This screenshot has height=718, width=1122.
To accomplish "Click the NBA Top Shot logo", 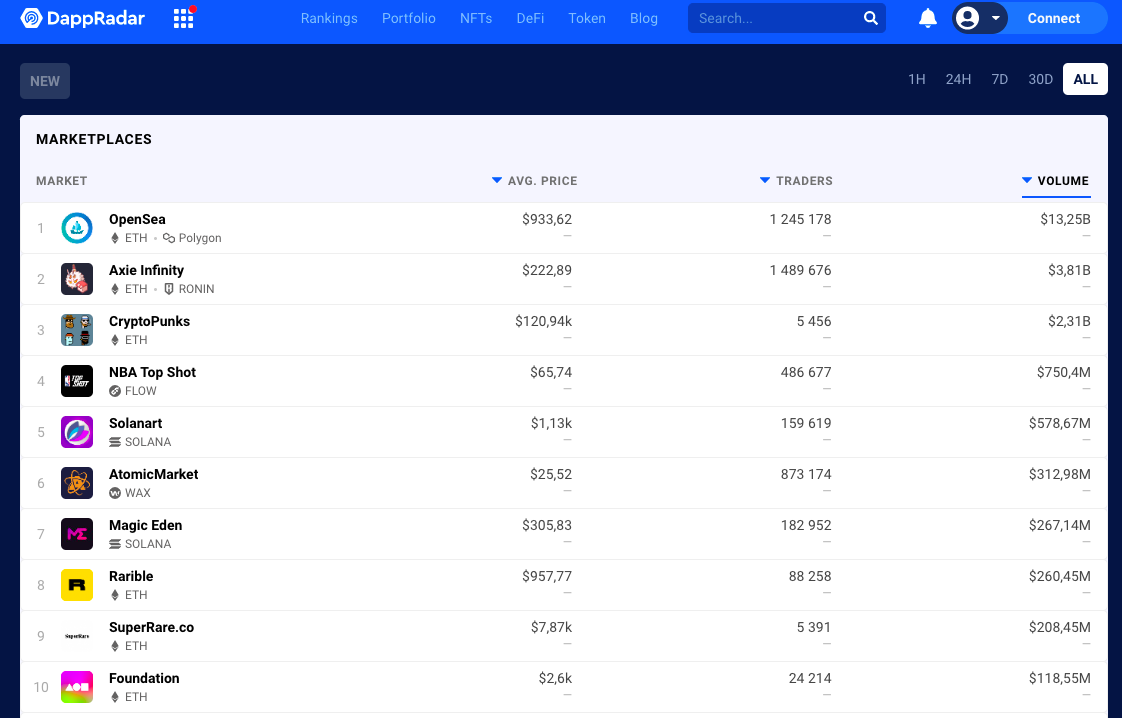I will coord(77,381).
